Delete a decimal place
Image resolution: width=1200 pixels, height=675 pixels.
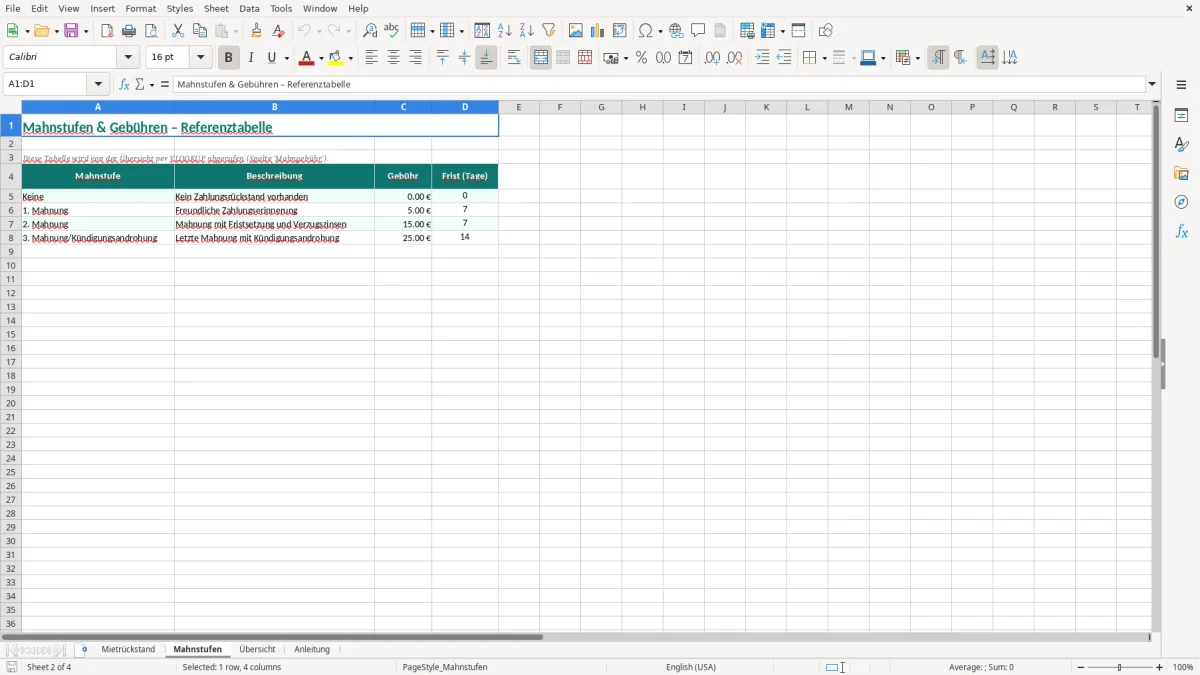(734, 58)
